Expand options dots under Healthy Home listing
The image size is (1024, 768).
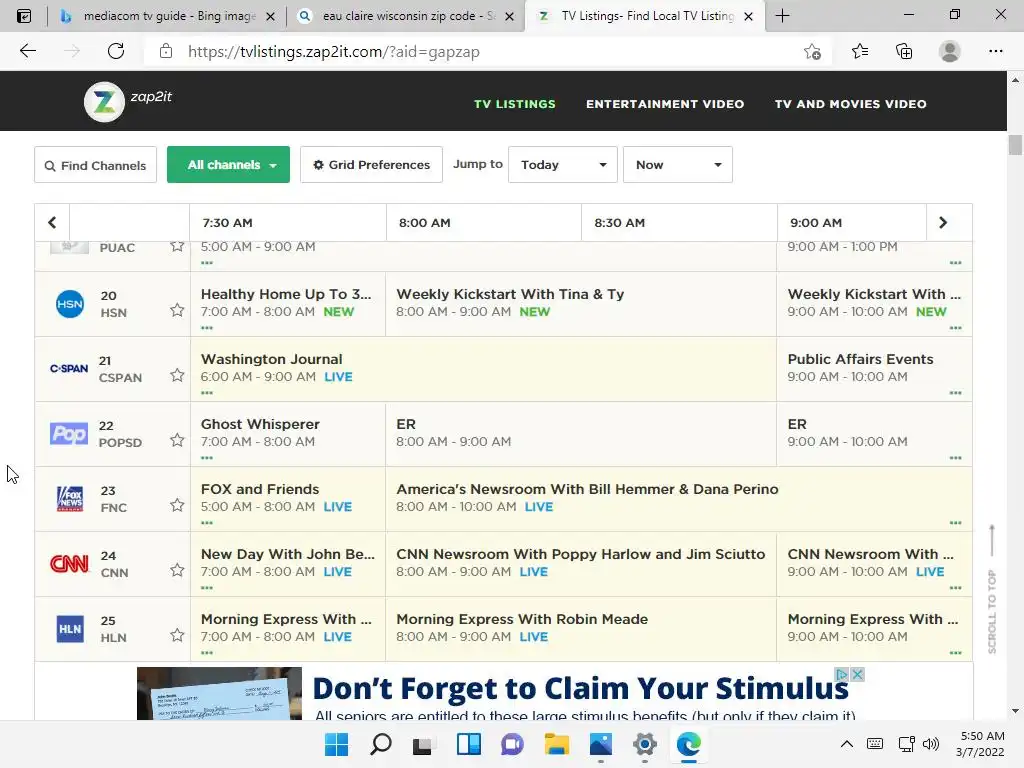(207, 328)
